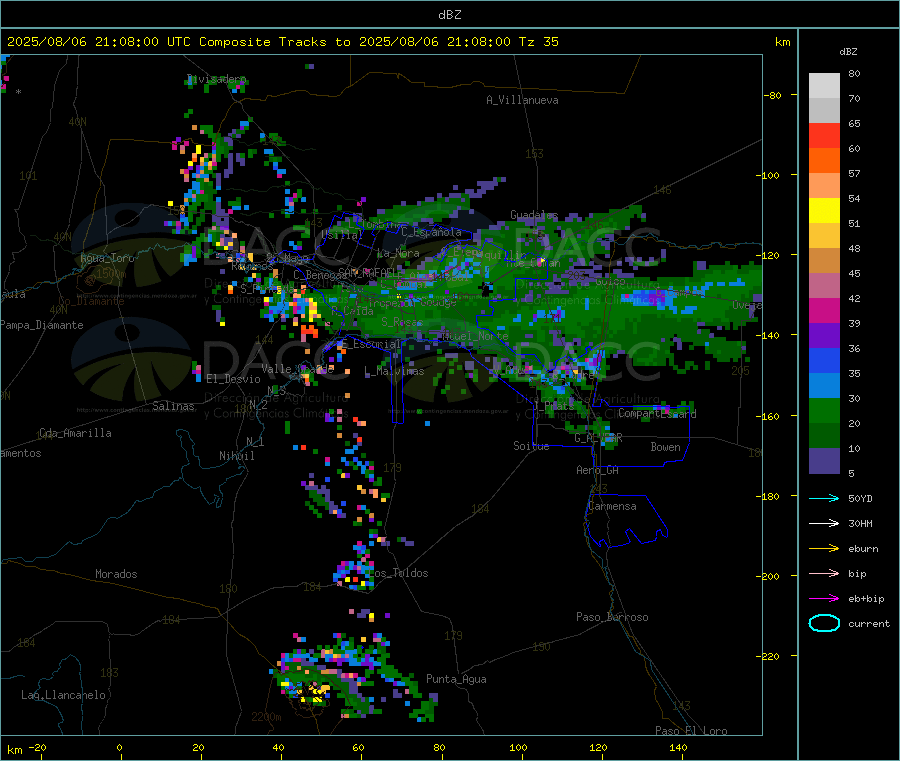Click the '140' tick on horizontal km axis
Screen dimensions: 900x761
pyautogui.click(x=678, y=747)
